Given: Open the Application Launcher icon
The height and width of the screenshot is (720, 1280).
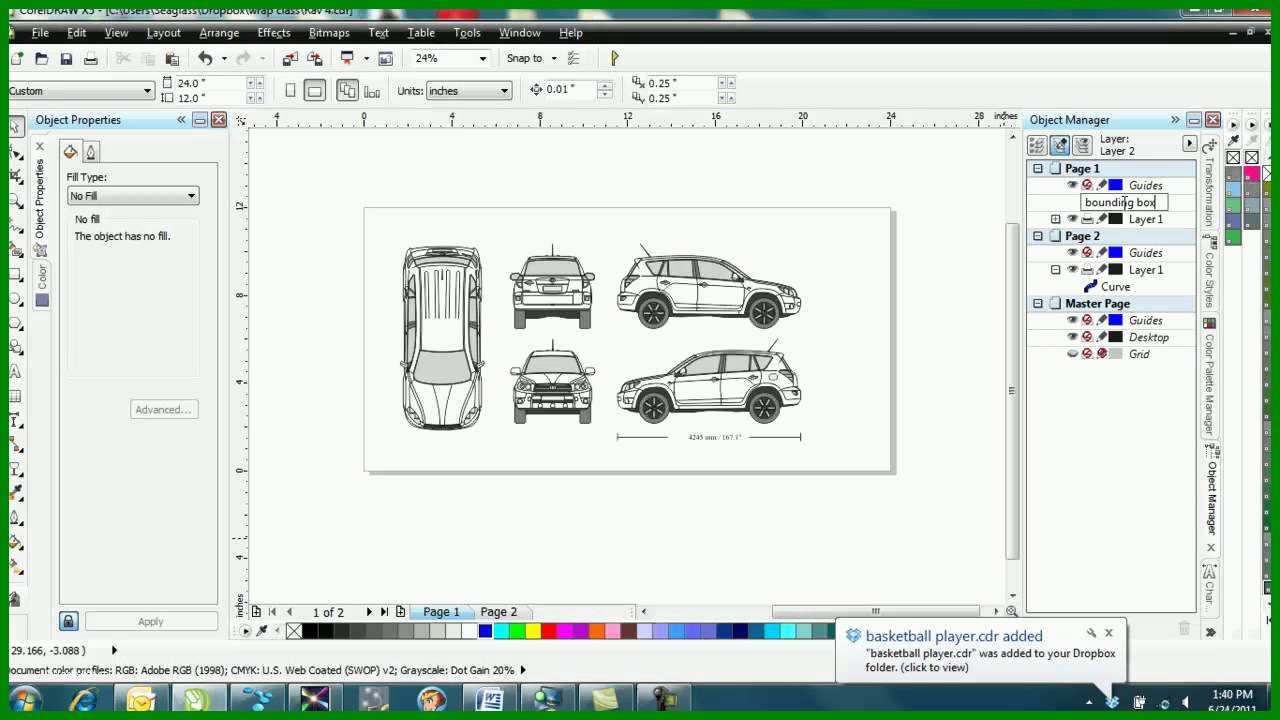Looking at the screenshot, I should point(348,59).
